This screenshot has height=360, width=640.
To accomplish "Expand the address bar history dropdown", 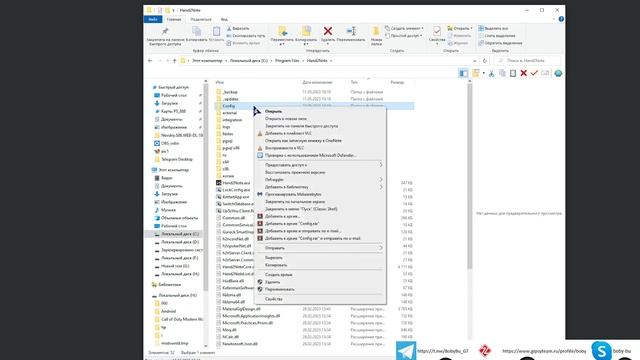I will pos(474,61).
